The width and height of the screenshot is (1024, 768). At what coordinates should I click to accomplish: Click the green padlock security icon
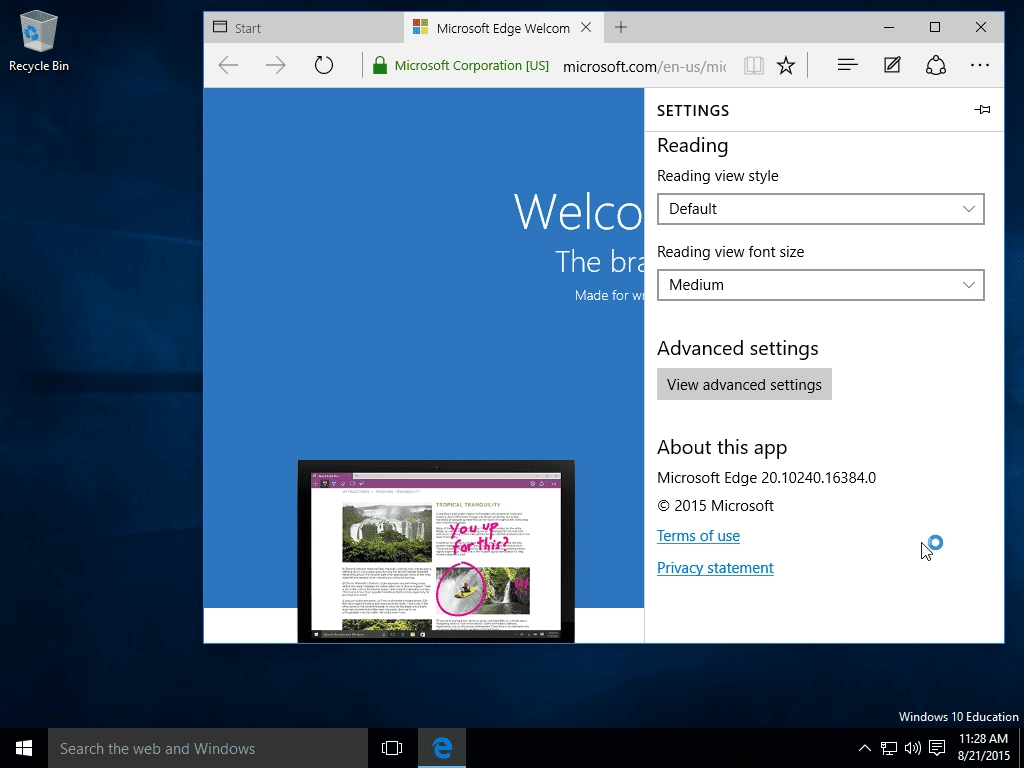tap(379, 65)
